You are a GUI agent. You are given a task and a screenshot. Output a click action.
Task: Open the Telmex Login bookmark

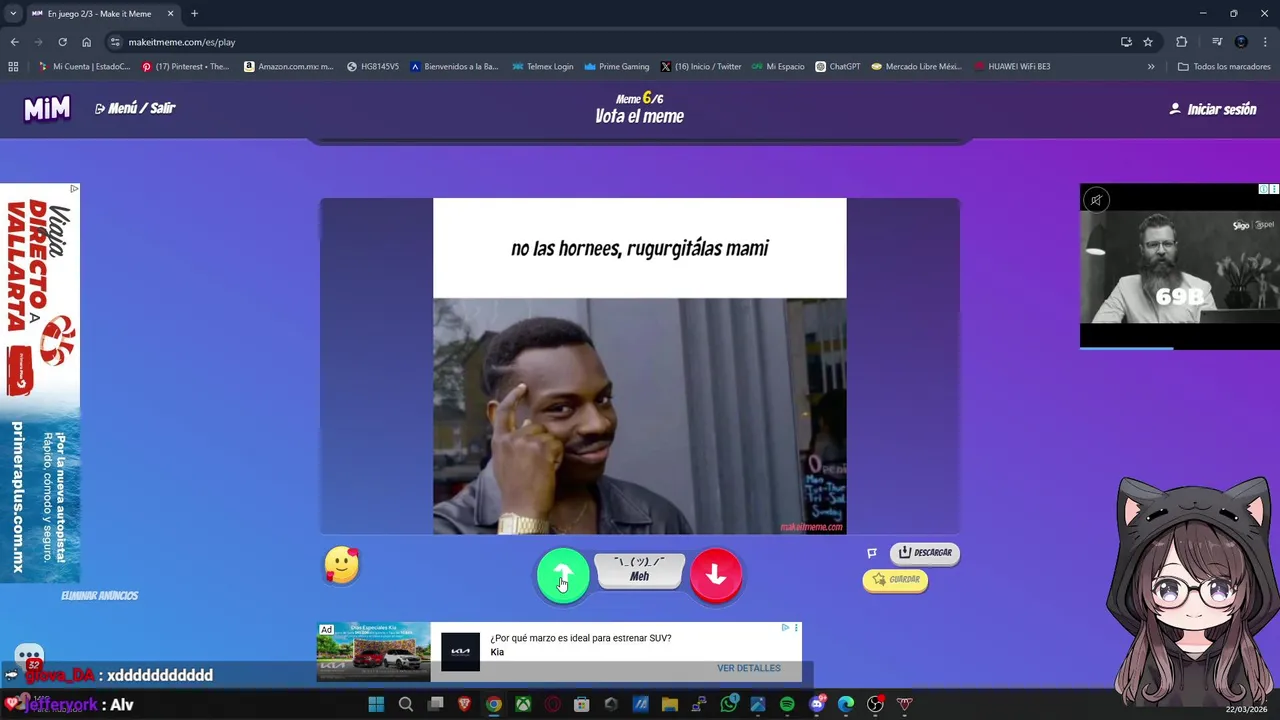543,67
